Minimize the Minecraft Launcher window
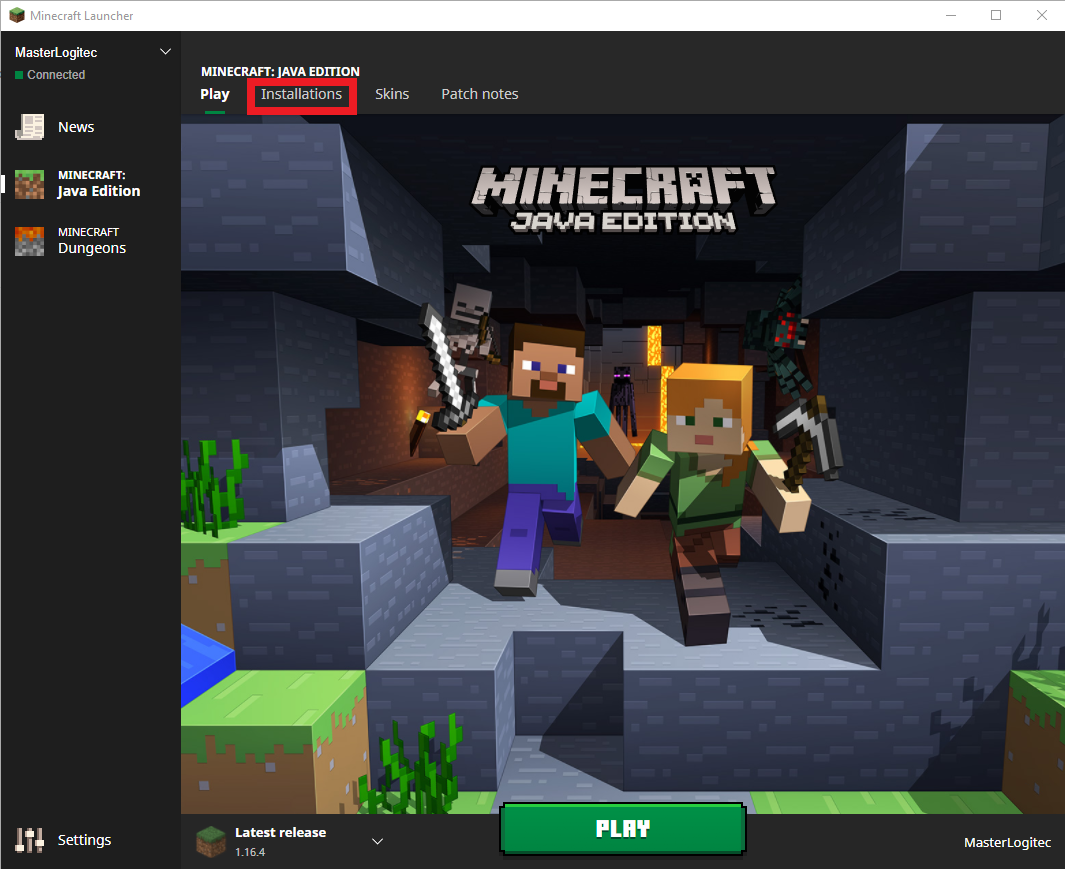The image size is (1065, 869). click(x=951, y=15)
